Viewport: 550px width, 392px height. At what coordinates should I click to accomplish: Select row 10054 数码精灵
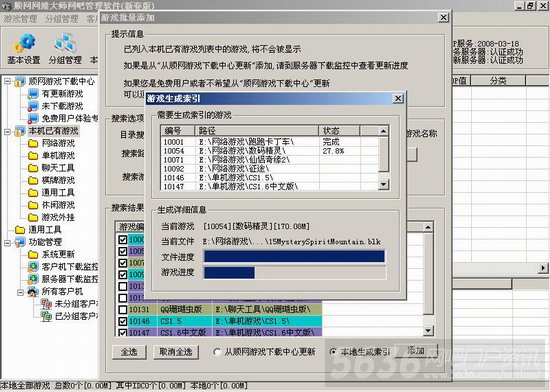point(269,151)
